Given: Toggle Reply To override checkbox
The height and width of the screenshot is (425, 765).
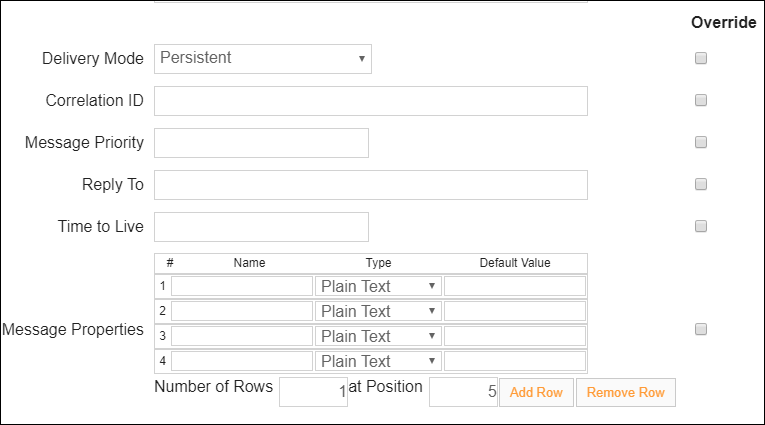Looking at the screenshot, I should tap(701, 184).
